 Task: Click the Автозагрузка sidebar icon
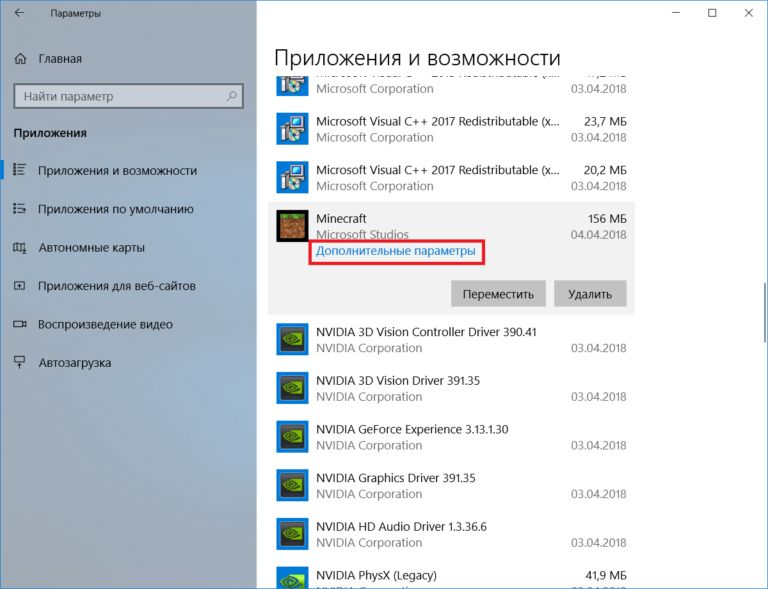click(19, 362)
